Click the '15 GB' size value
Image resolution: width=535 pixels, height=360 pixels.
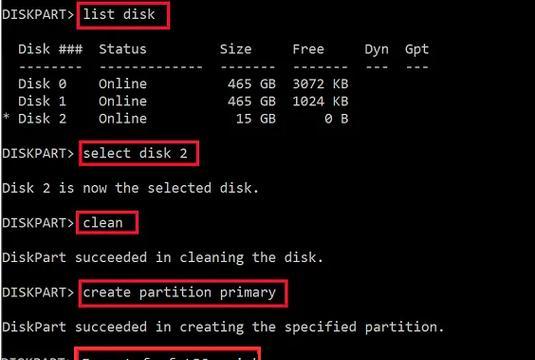pos(256,119)
